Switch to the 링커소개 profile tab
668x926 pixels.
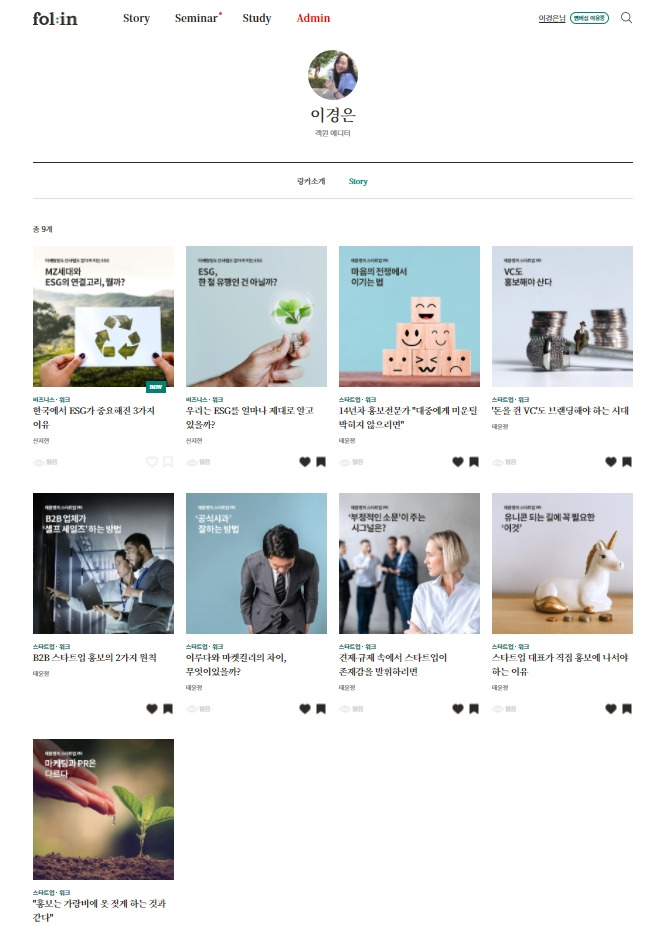(311, 181)
